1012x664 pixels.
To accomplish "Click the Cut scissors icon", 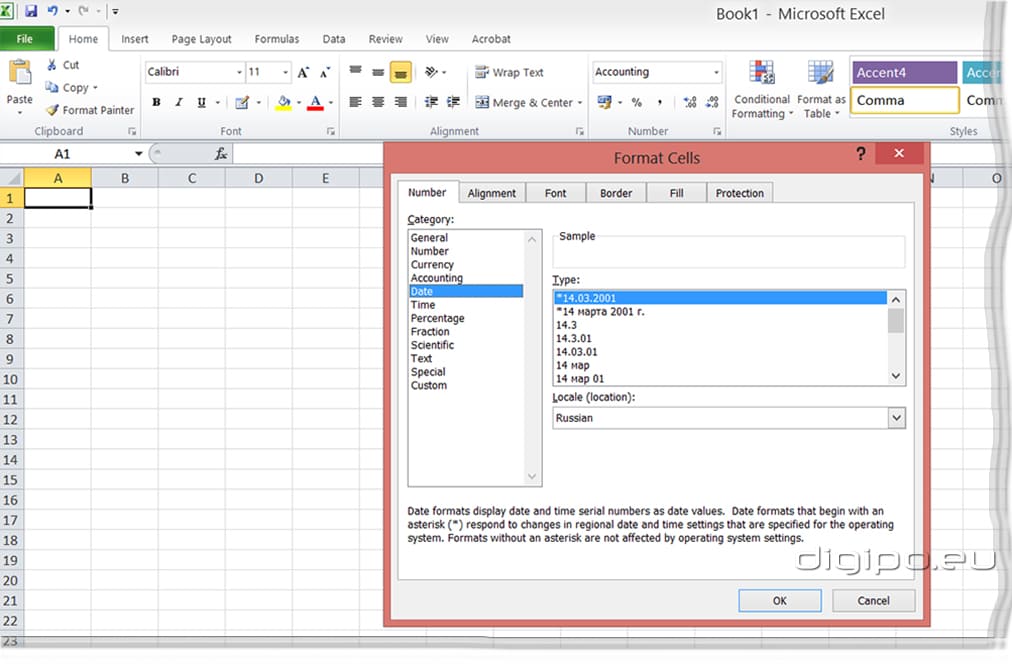I will click(x=52, y=65).
